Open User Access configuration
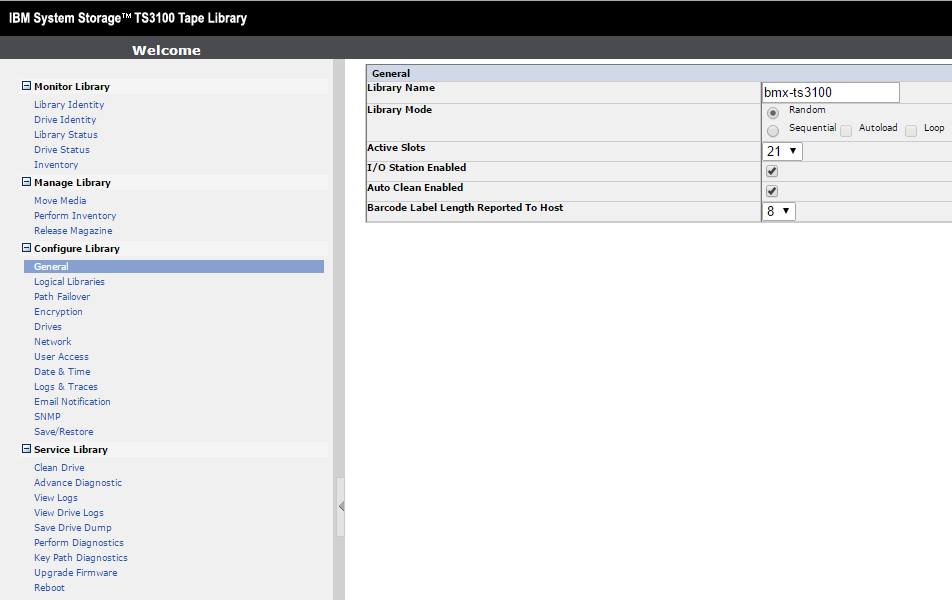Viewport: 952px width, 600px height. (x=61, y=356)
